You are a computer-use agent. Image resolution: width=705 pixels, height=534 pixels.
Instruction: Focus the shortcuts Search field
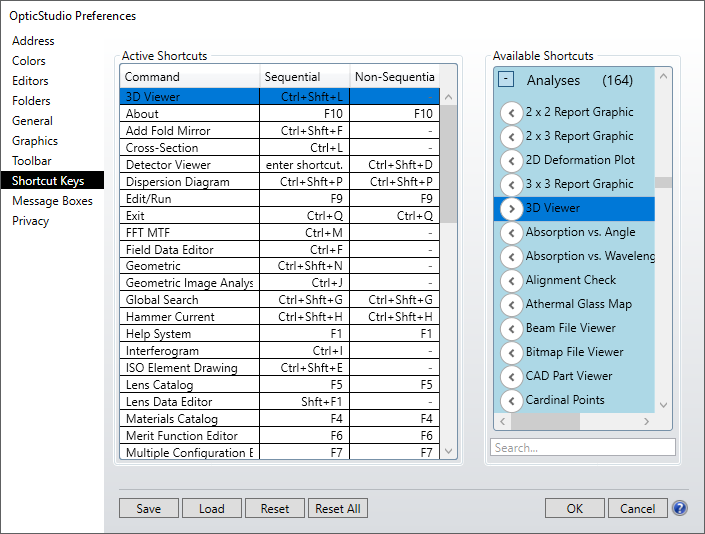[582, 447]
